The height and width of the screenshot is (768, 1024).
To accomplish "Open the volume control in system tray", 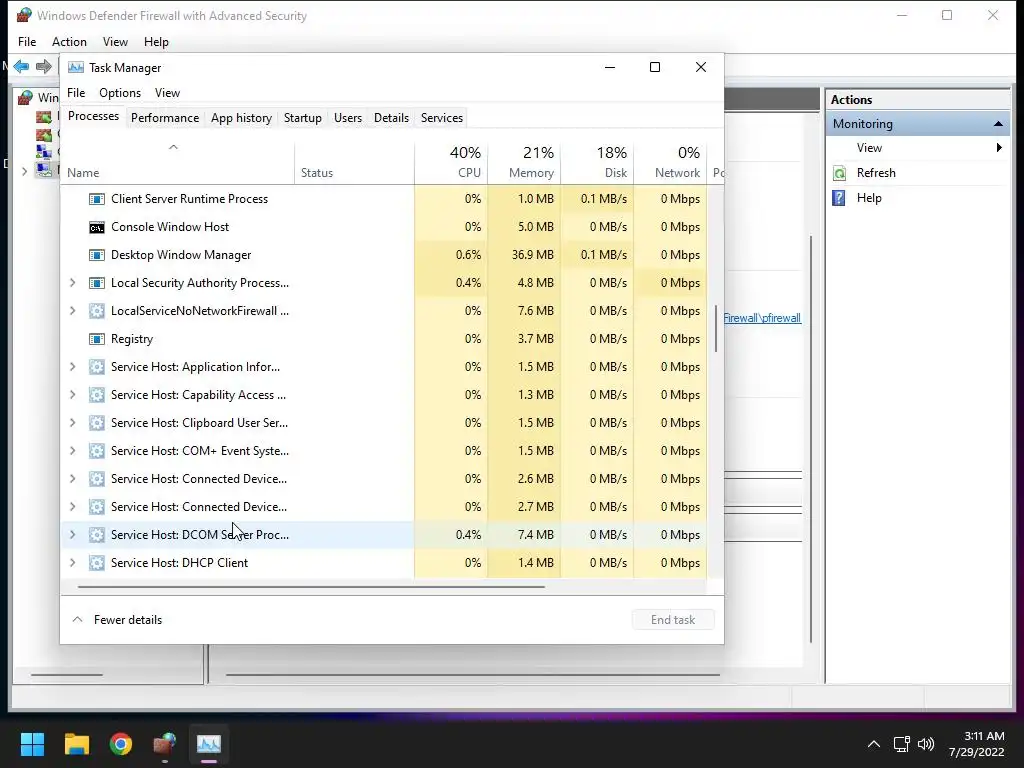I will pos(926,744).
